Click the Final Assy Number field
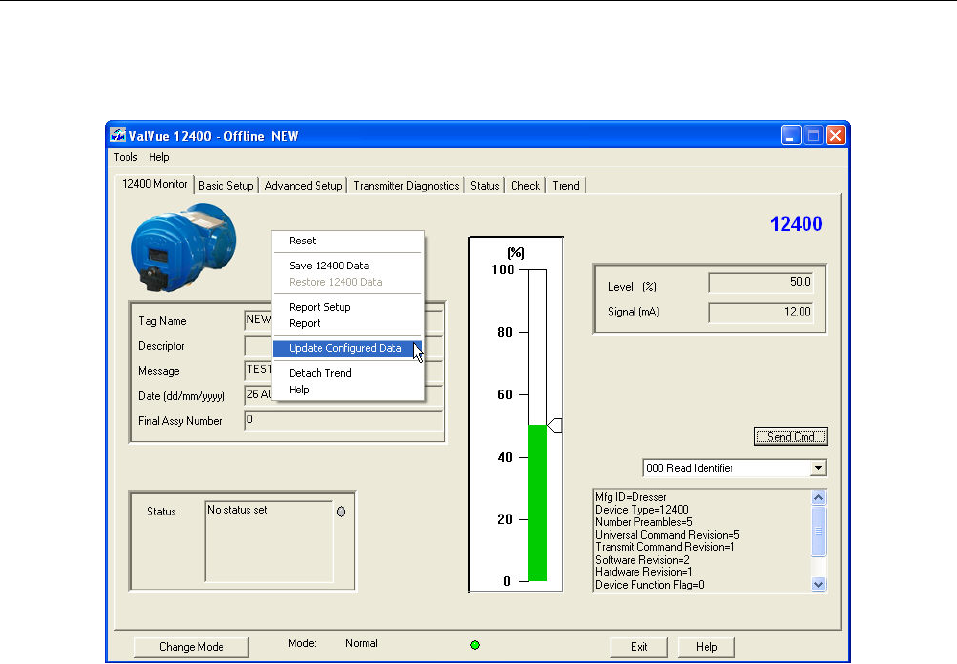The image size is (957, 664). (x=344, y=420)
